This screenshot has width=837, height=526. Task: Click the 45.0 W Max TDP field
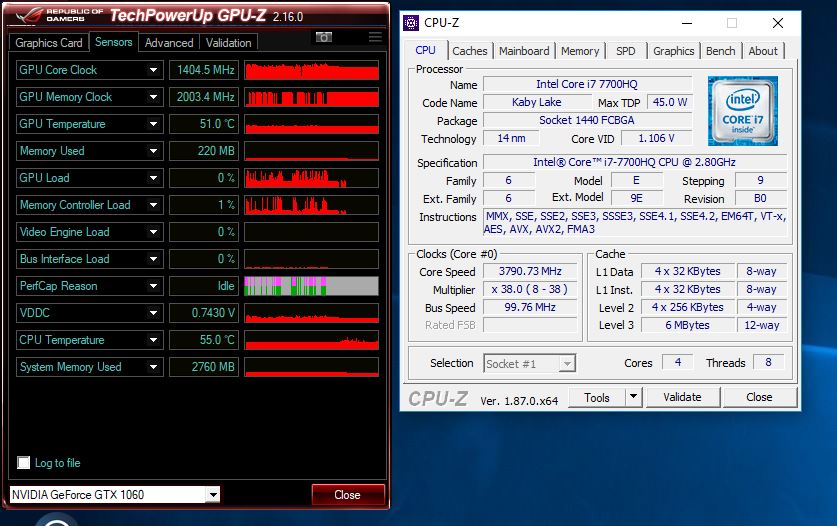(x=669, y=103)
